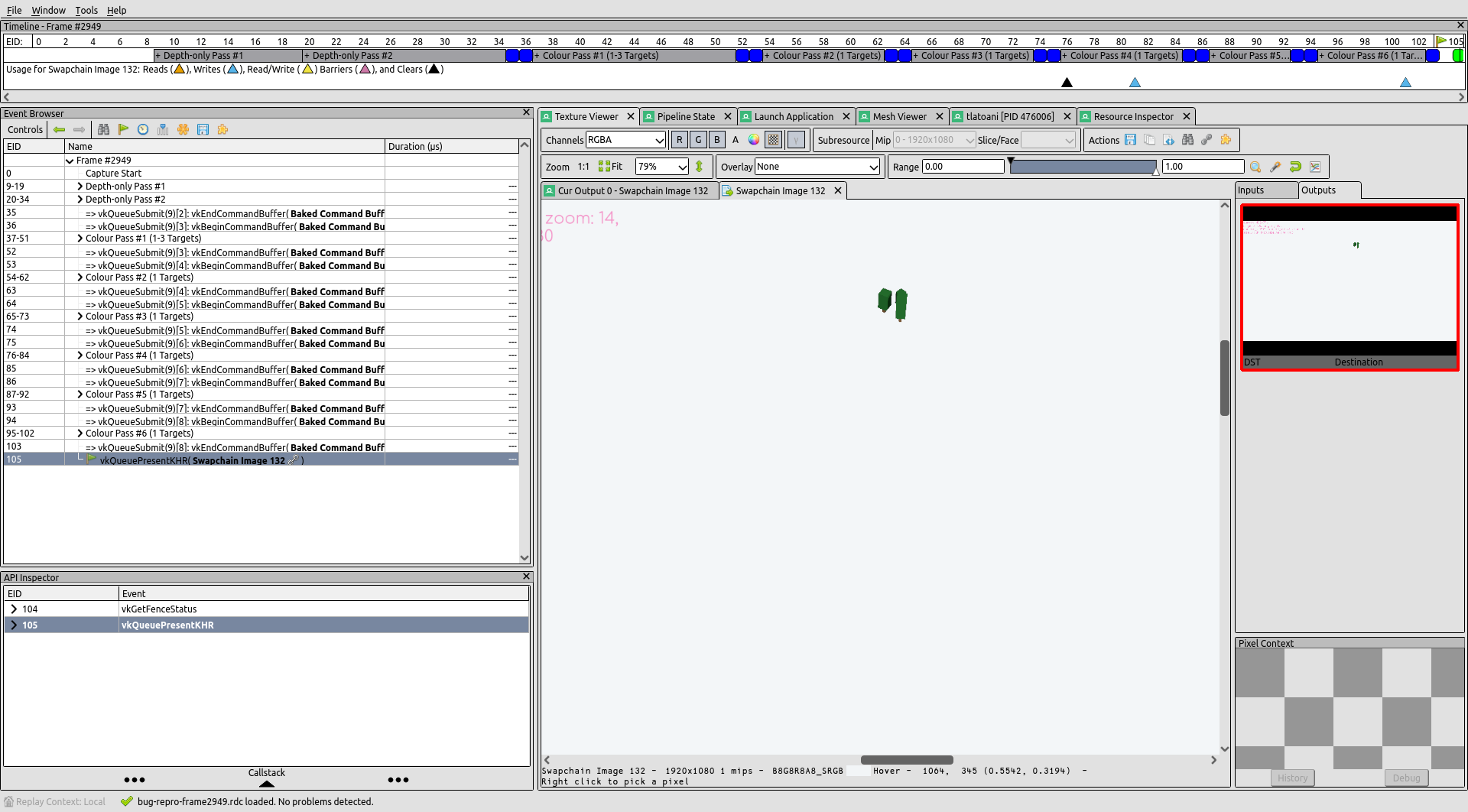Click the auto-fit range magnifier icon
The width and height of the screenshot is (1468, 812).
tap(1255, 167)
